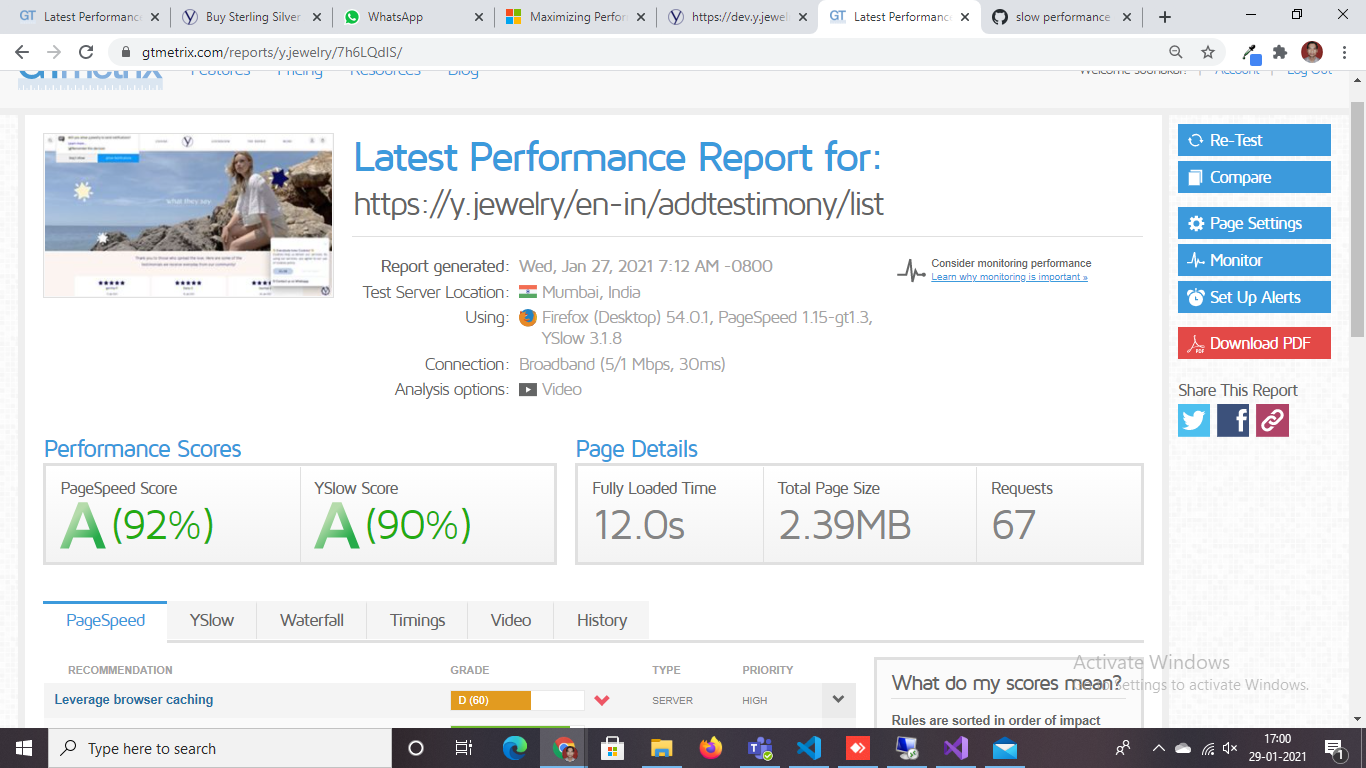Switch to the YSlow tab
The image size is (1366, 768).
coord(211,620)
